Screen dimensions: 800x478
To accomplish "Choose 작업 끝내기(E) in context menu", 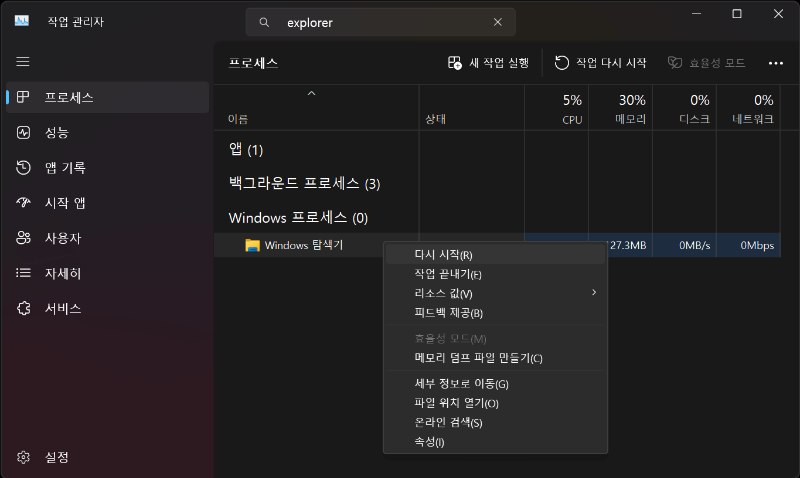I will [495, 274].
